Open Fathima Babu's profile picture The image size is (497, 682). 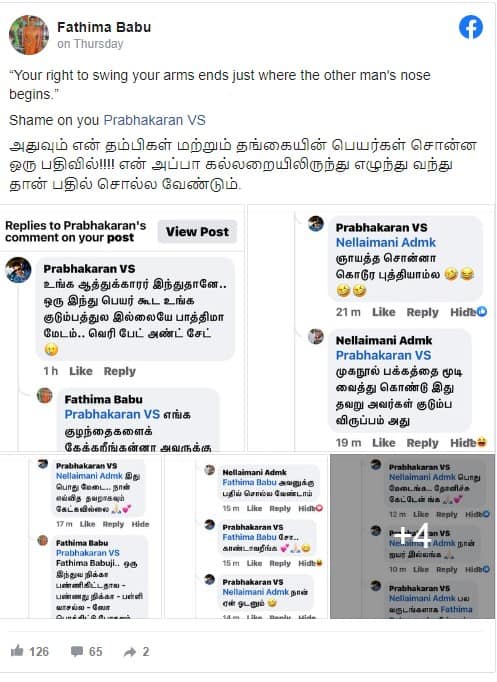coord(29,35)
